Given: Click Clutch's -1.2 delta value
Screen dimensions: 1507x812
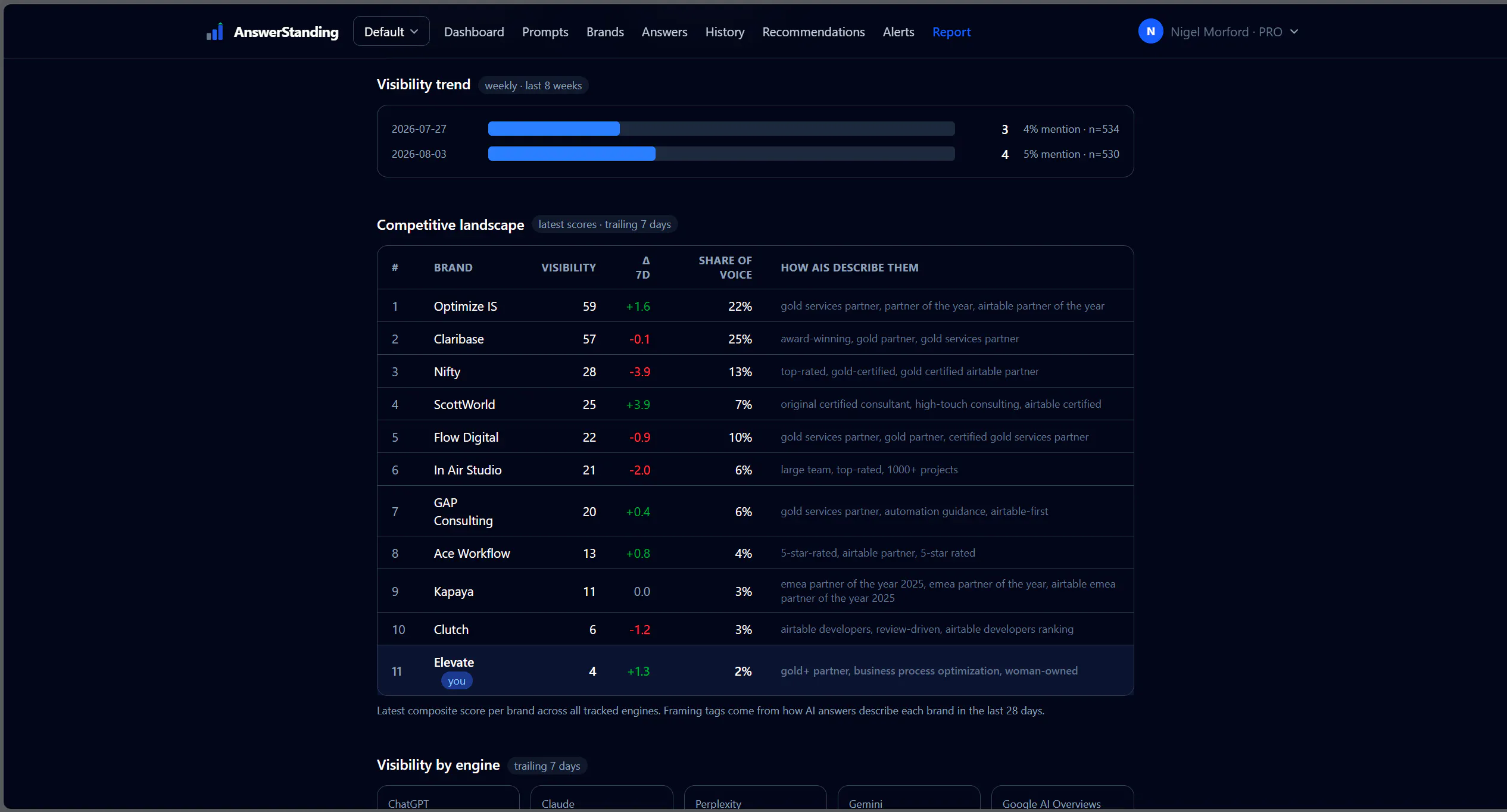Looking at the screenshot, I should 639,629.
